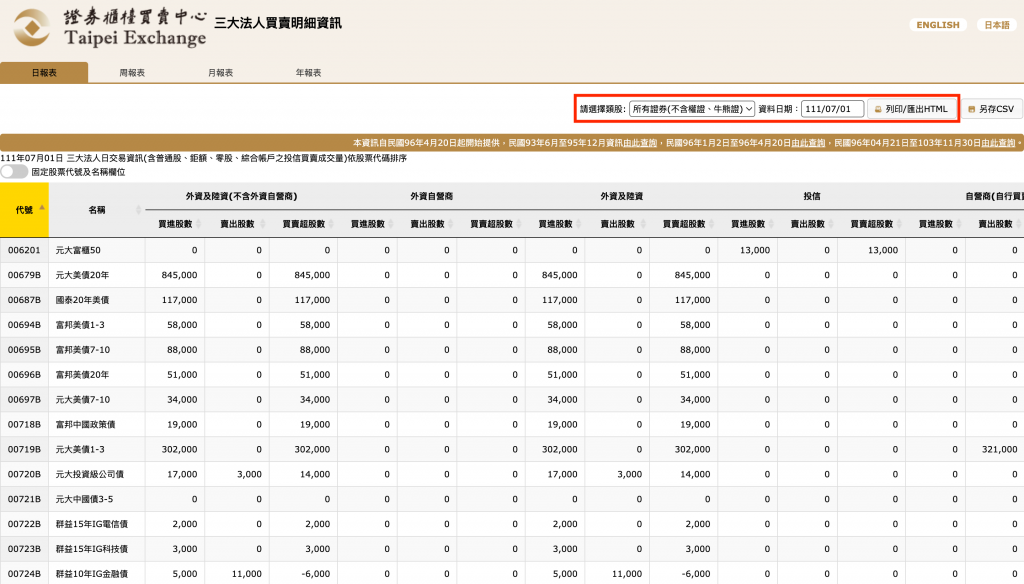The height and width of the screenshot is (584, 1024).
Task: Switch language to 日本語
Action: click(997, 25)
